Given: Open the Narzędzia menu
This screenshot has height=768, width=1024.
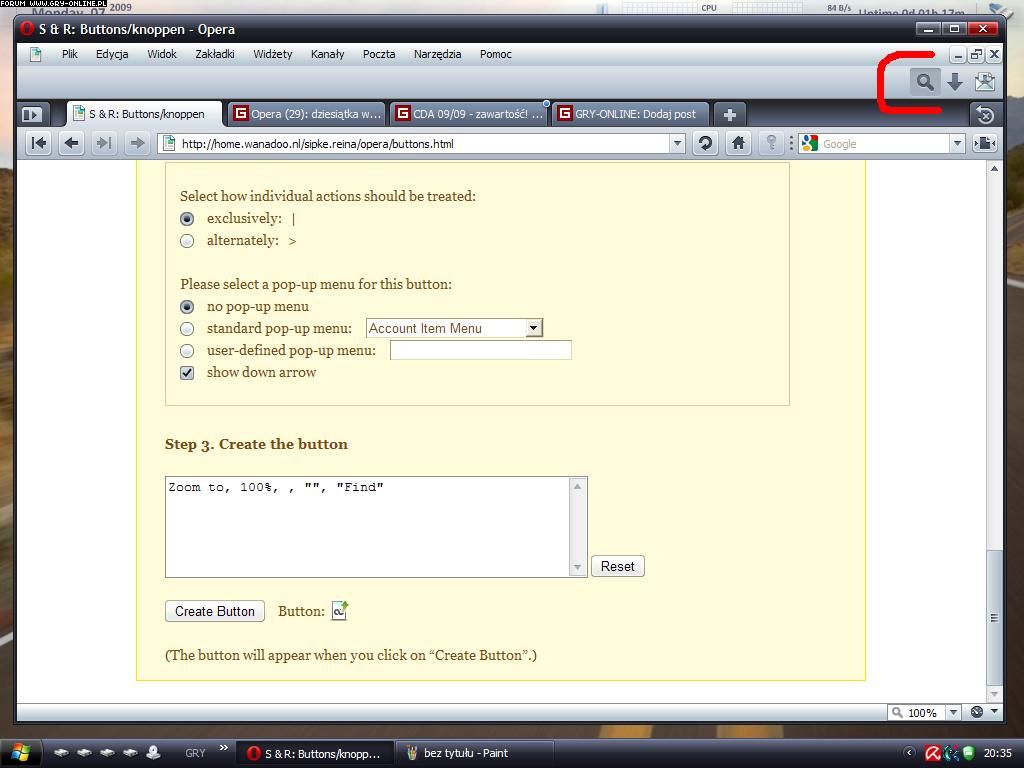Looking at the screenshot, I should point(438,54).
